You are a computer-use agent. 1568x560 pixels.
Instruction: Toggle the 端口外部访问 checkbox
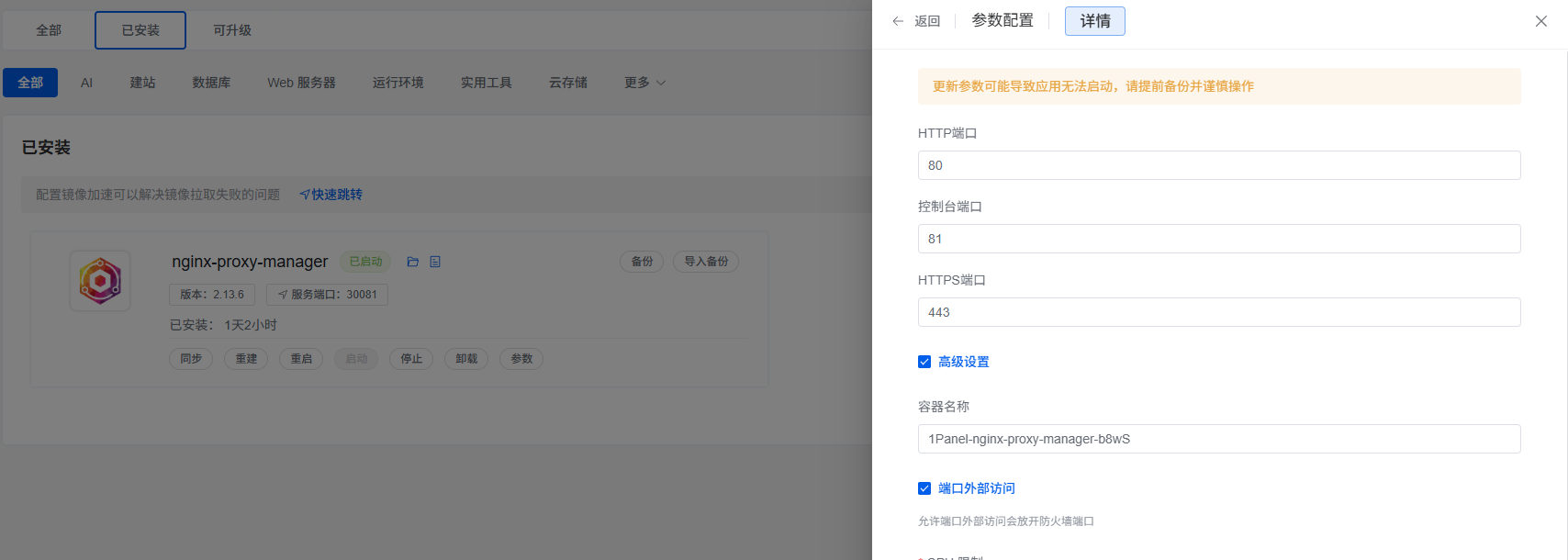924,488
